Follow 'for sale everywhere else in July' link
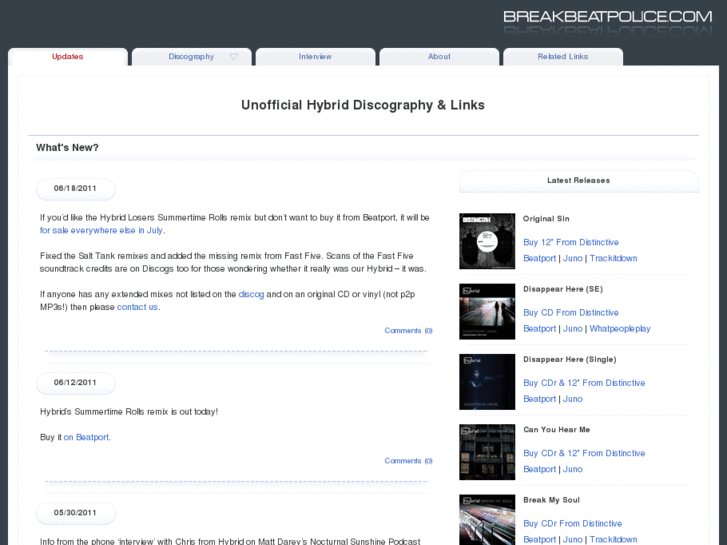Screen dimensions: 727x545 tap(102, 231)
